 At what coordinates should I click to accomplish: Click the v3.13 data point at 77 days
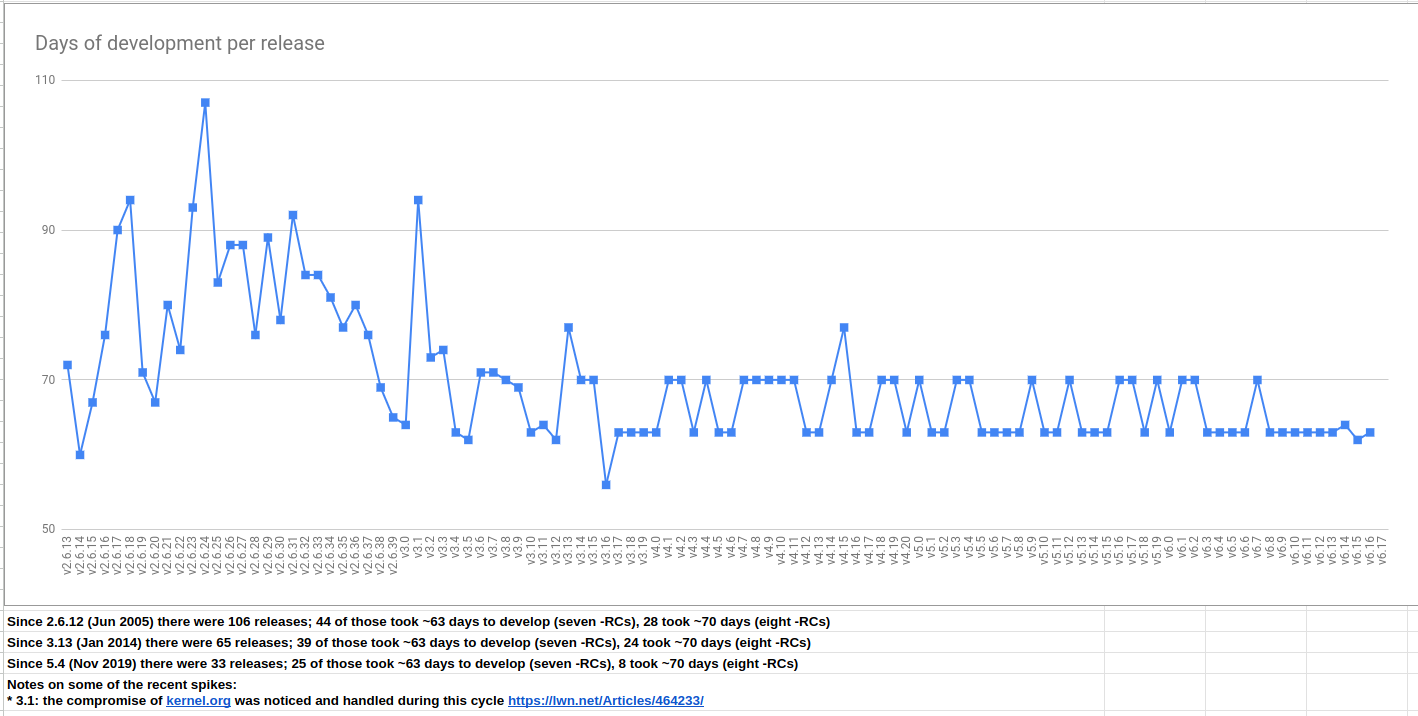(x=568, y=328)
